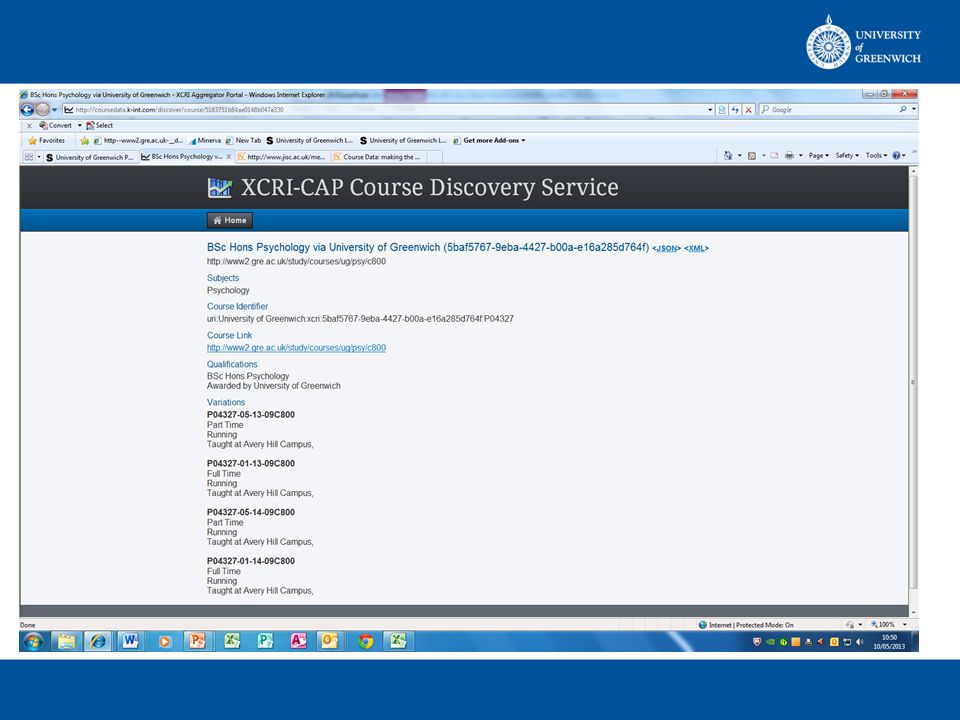This screenshot has height=720, width=960.
Task: Open File Explorer from the taskbar
Action: [66, 641]
